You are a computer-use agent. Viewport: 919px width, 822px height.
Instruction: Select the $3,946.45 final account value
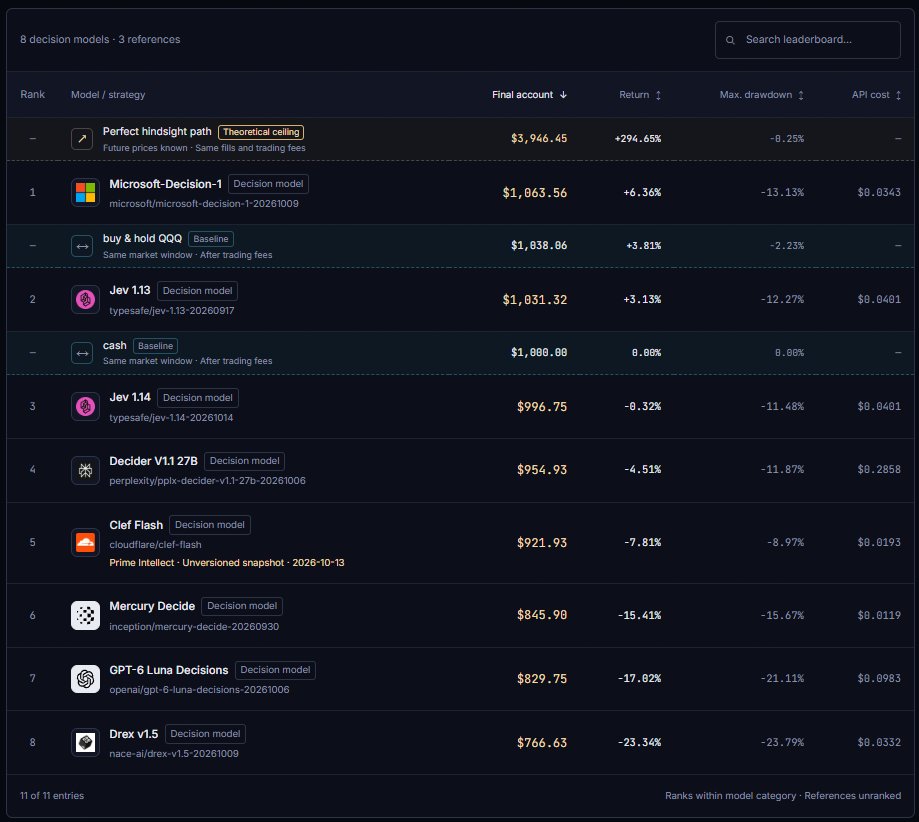pyautogui.click(x=539, y=138)
